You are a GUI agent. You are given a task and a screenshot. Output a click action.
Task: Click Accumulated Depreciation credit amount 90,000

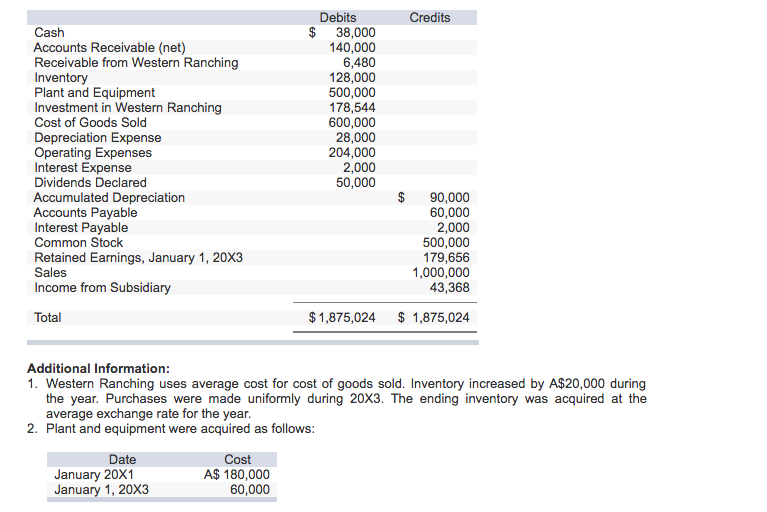[x=449, y=197]
